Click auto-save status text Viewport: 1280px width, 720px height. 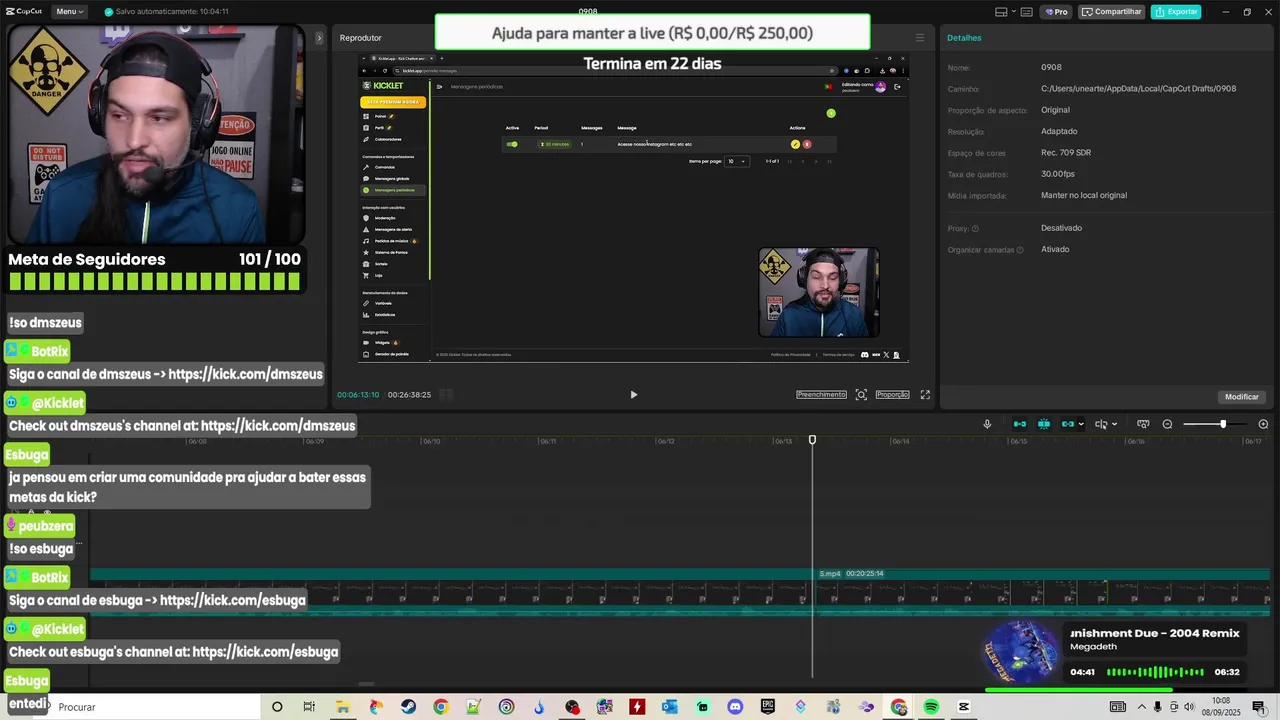(172, 12)
